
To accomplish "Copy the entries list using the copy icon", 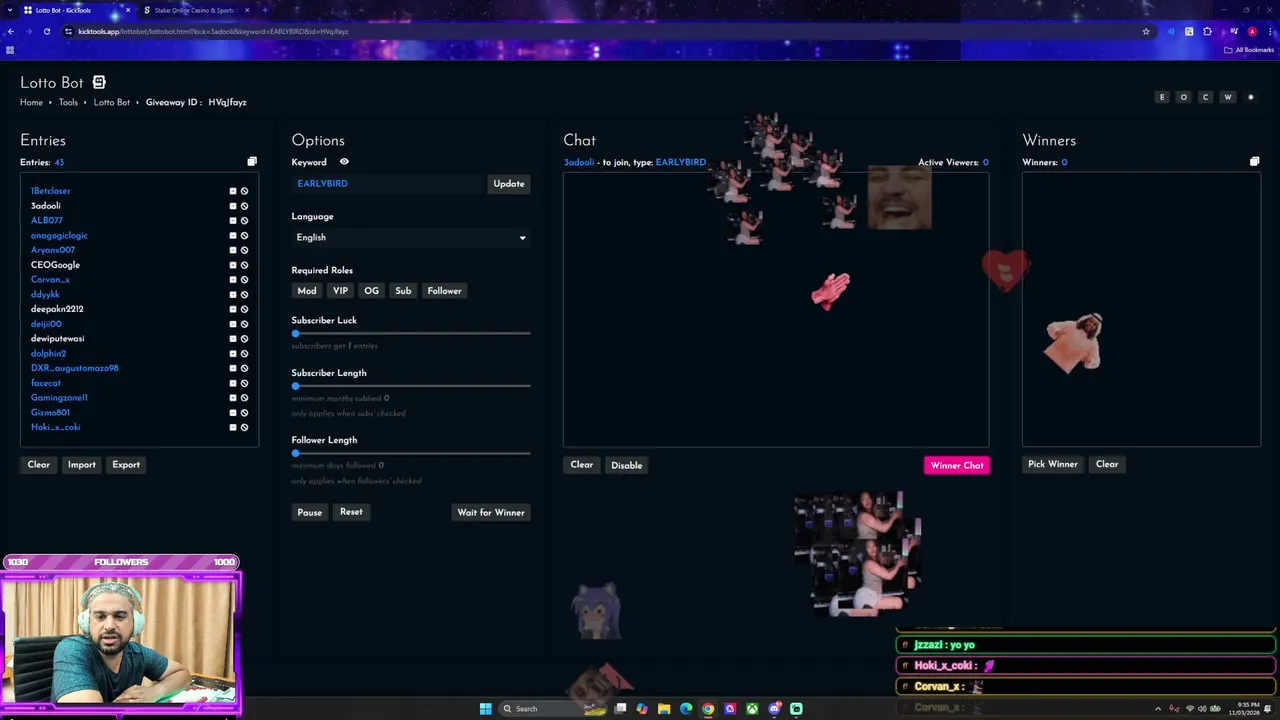I will point(252,162).
